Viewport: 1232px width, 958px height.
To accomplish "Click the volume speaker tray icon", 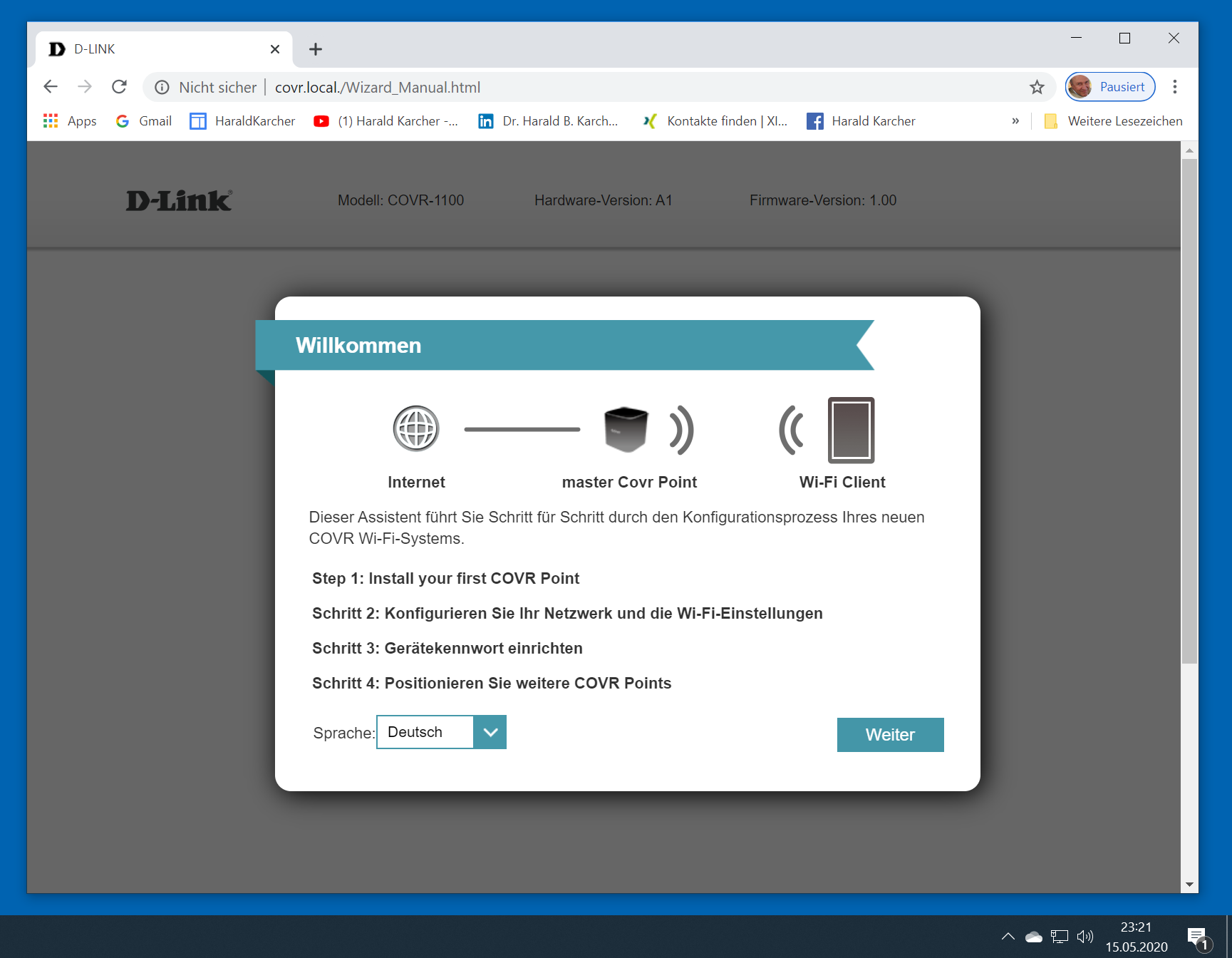I will point(1085,937).
